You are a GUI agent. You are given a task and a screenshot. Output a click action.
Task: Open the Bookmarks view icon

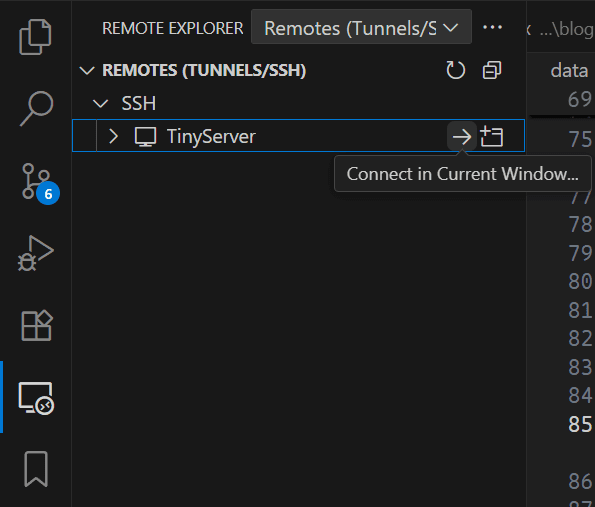36,469
